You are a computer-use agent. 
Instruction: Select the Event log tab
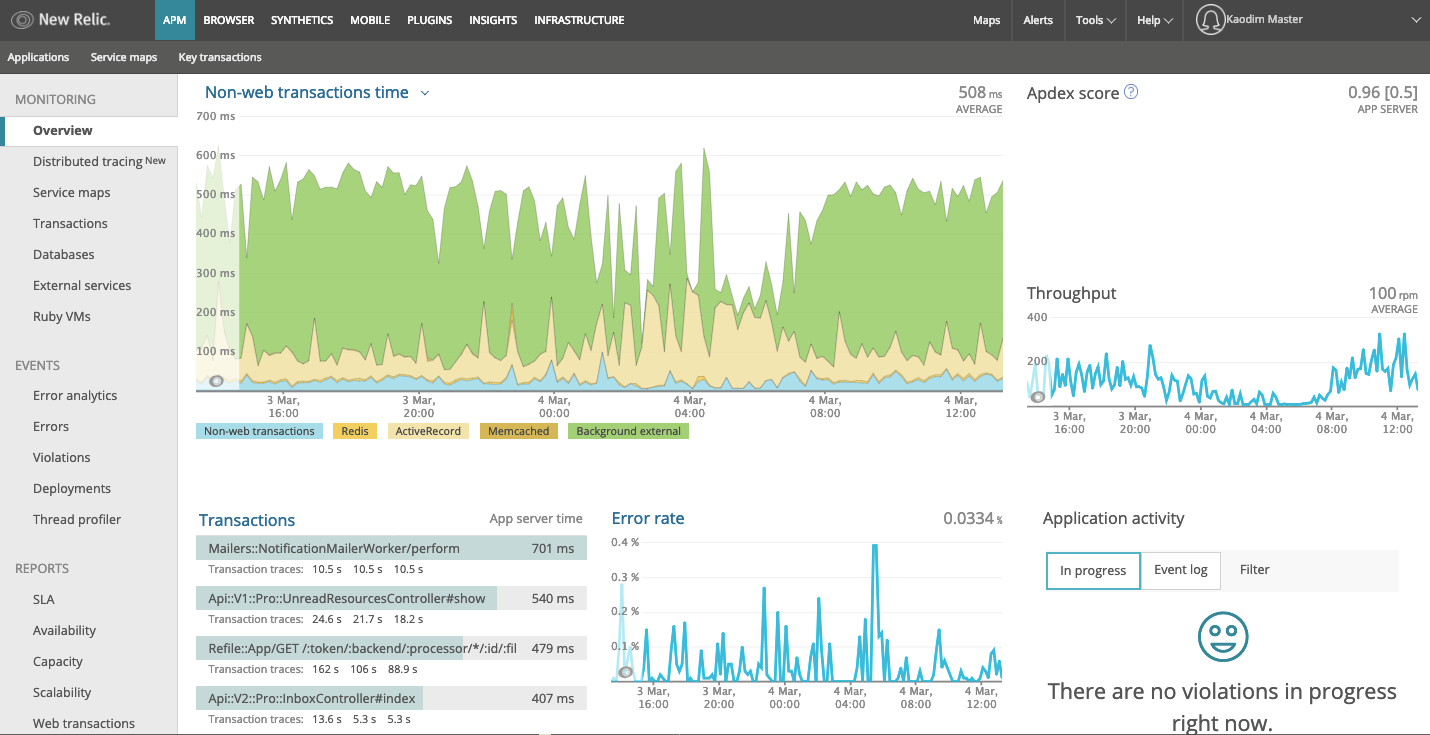click(1181, 570)
